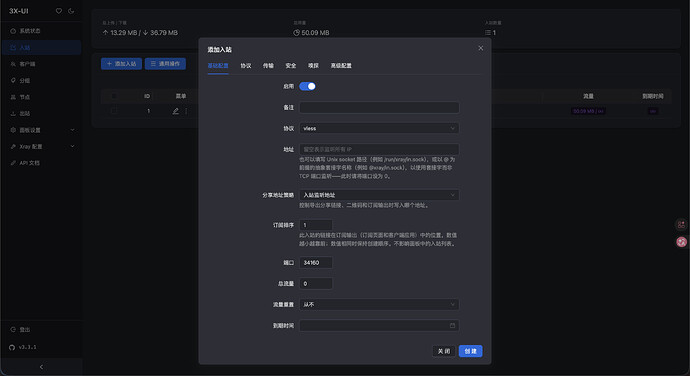Focus the 备注 input field
The image size is (690, 376).
point(379,107)
